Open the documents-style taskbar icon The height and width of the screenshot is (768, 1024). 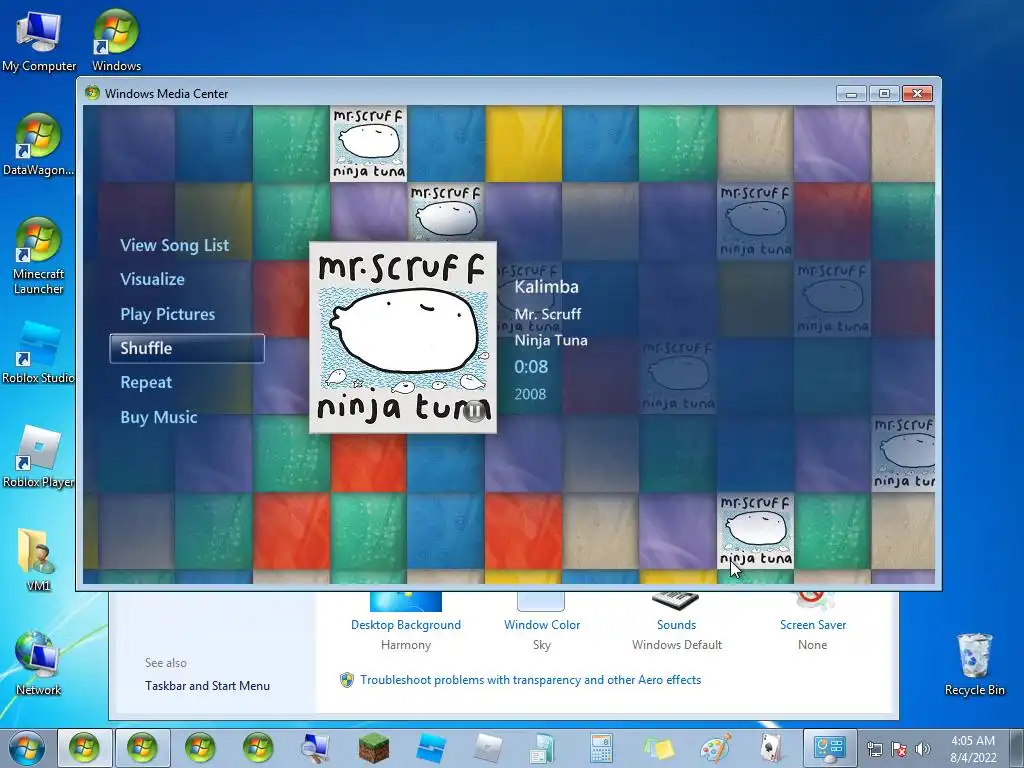point(542,748)
